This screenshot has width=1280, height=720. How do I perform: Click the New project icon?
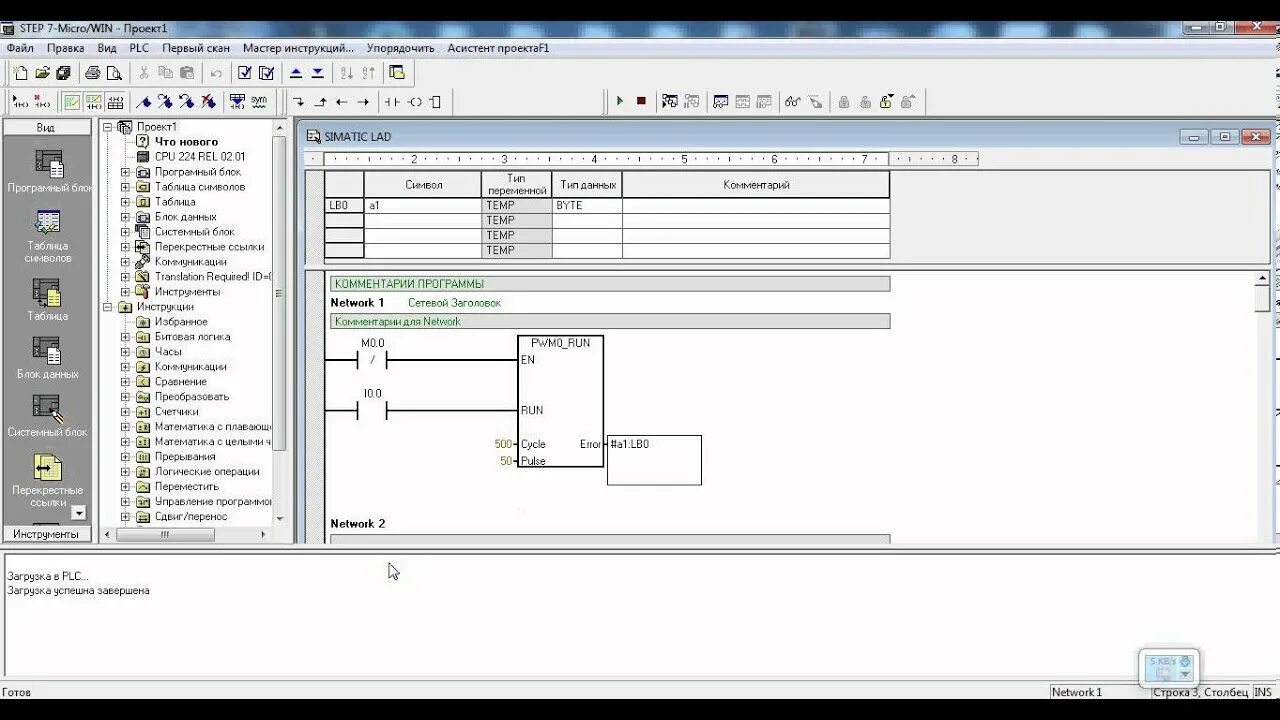tap(20, 73)
